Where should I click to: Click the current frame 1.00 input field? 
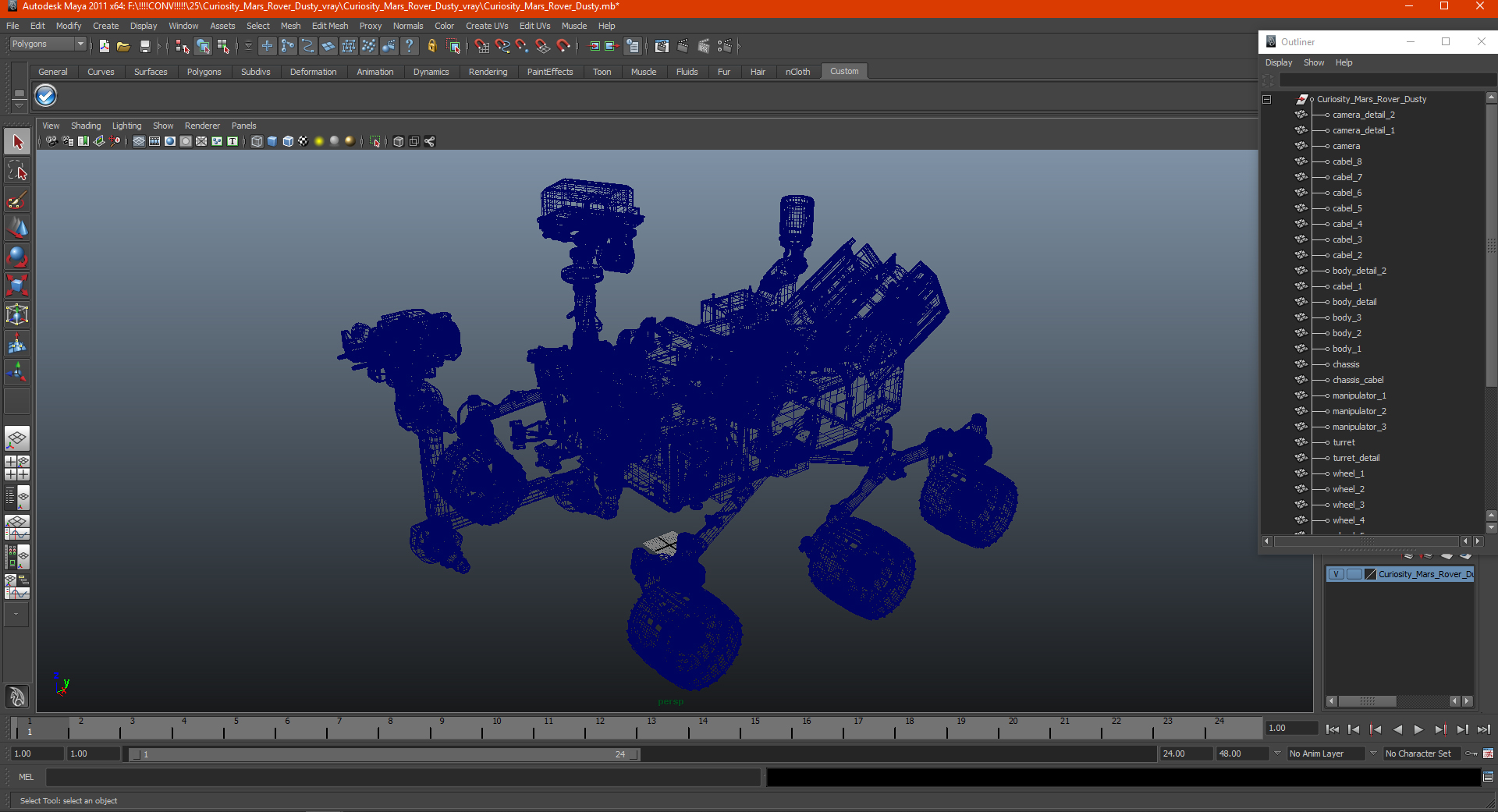1291,728
